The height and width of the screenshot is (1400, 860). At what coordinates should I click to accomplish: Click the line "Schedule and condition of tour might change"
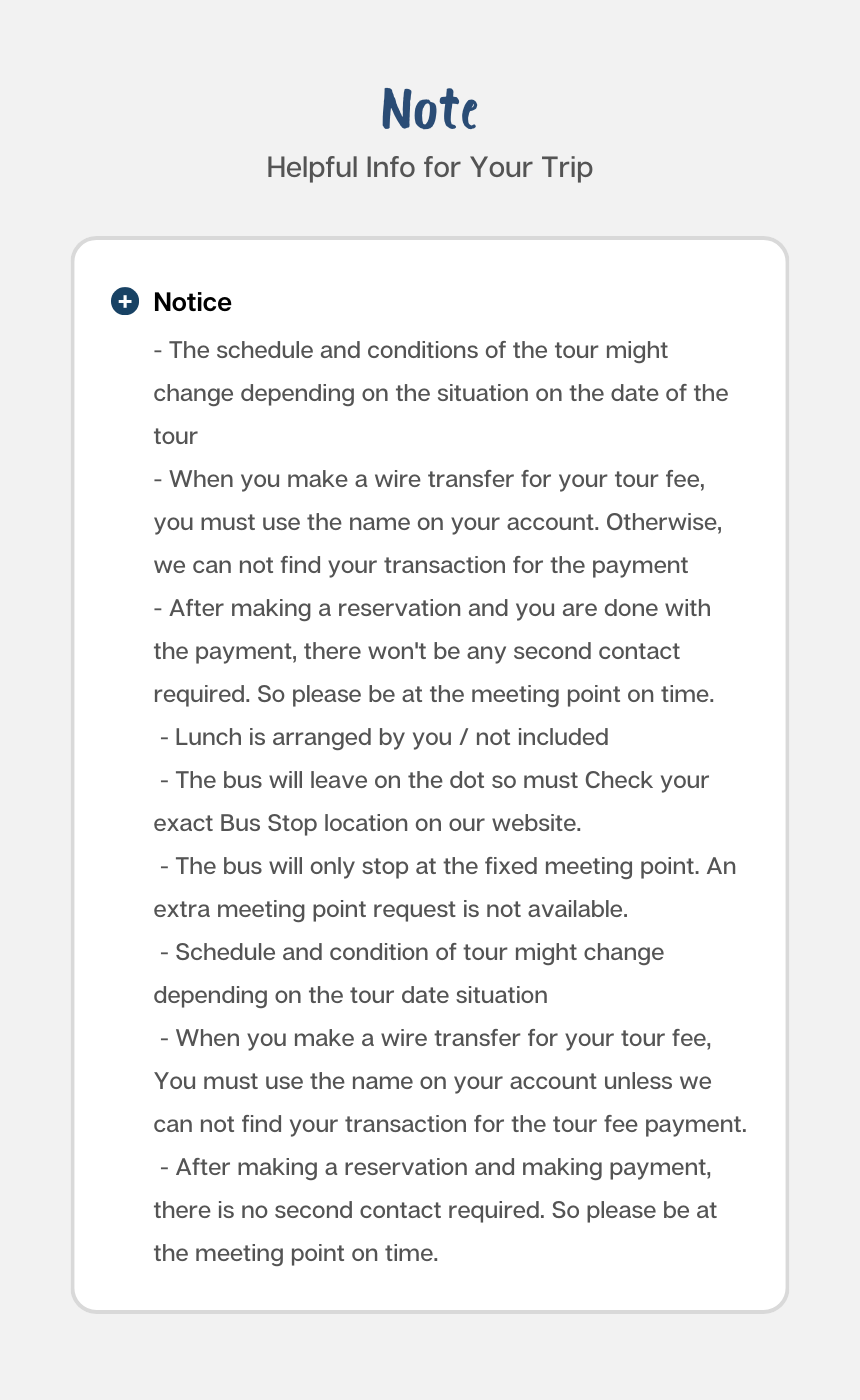(x=412, y=952)
